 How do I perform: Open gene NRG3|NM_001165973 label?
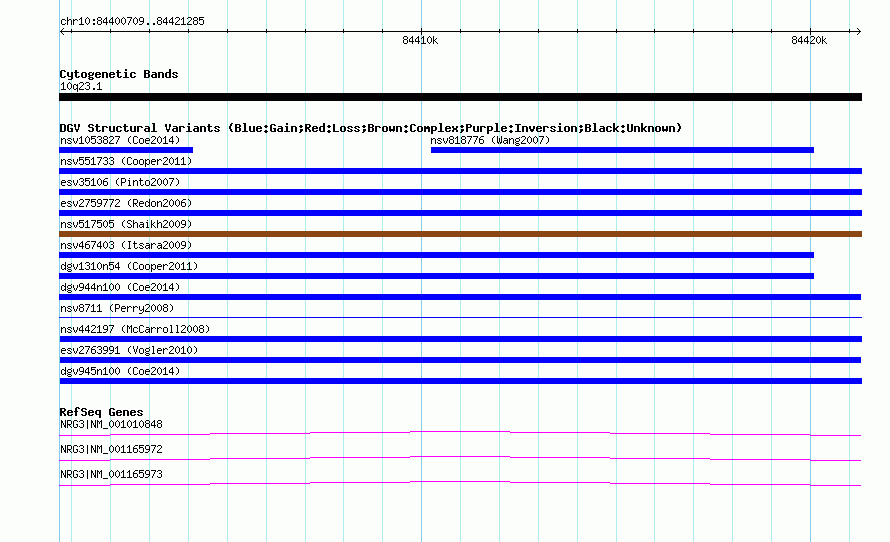[x=111, y=474]
